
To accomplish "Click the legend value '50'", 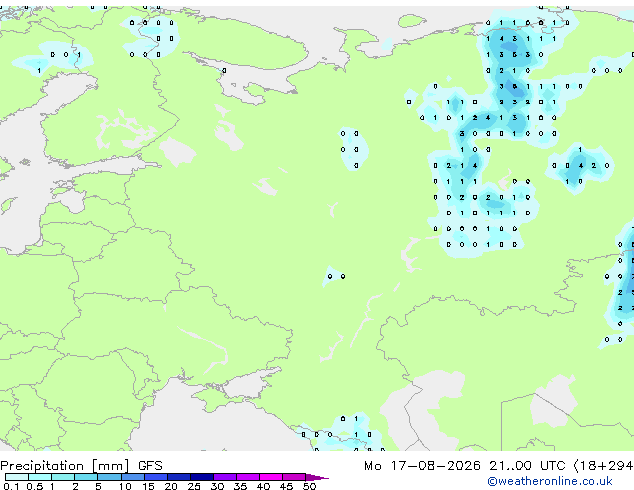I will (x=309, y=486).
